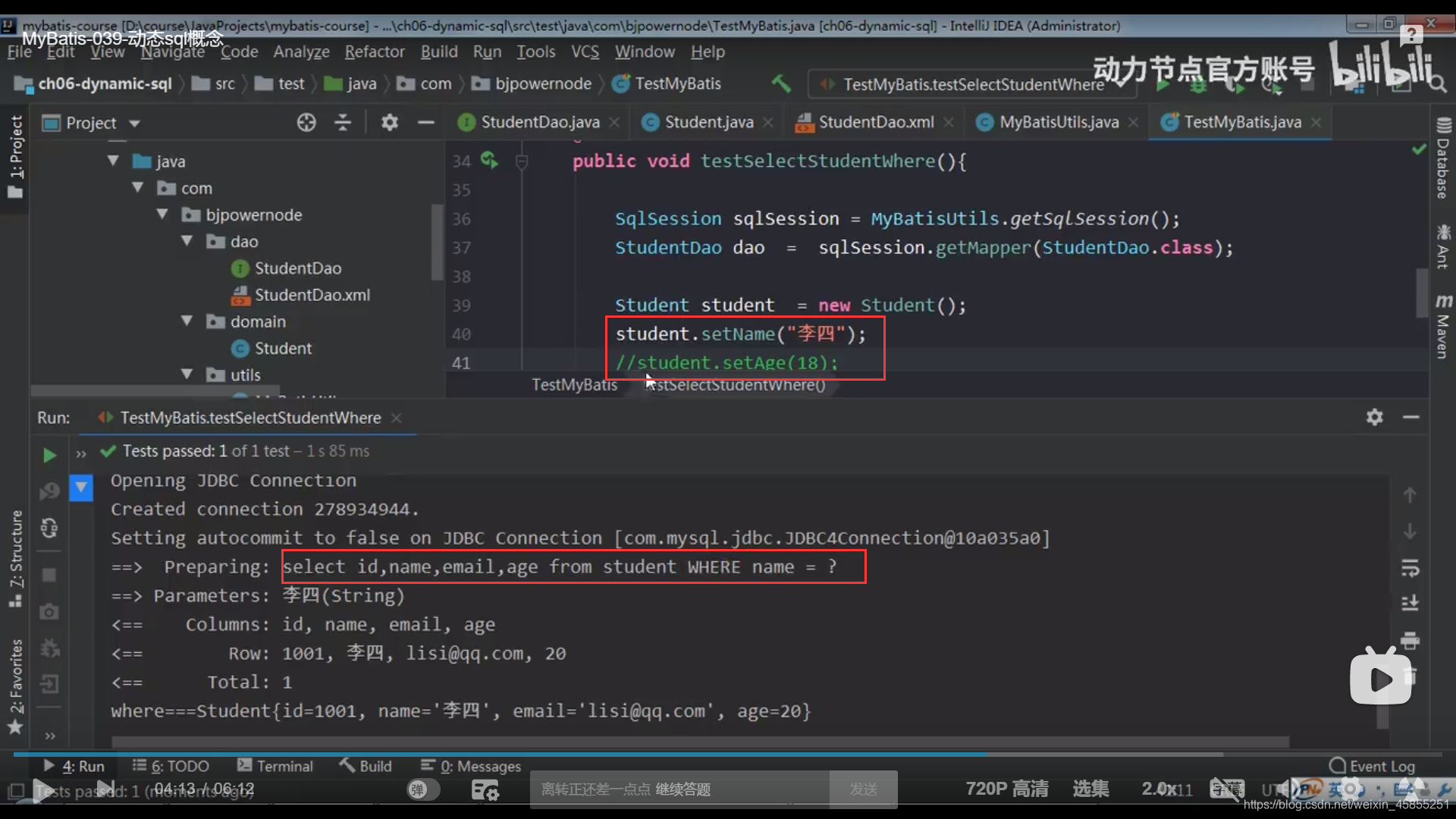The image size is (1456, 819).
Task: Open the Refactor menu
Action: (375, 52)
